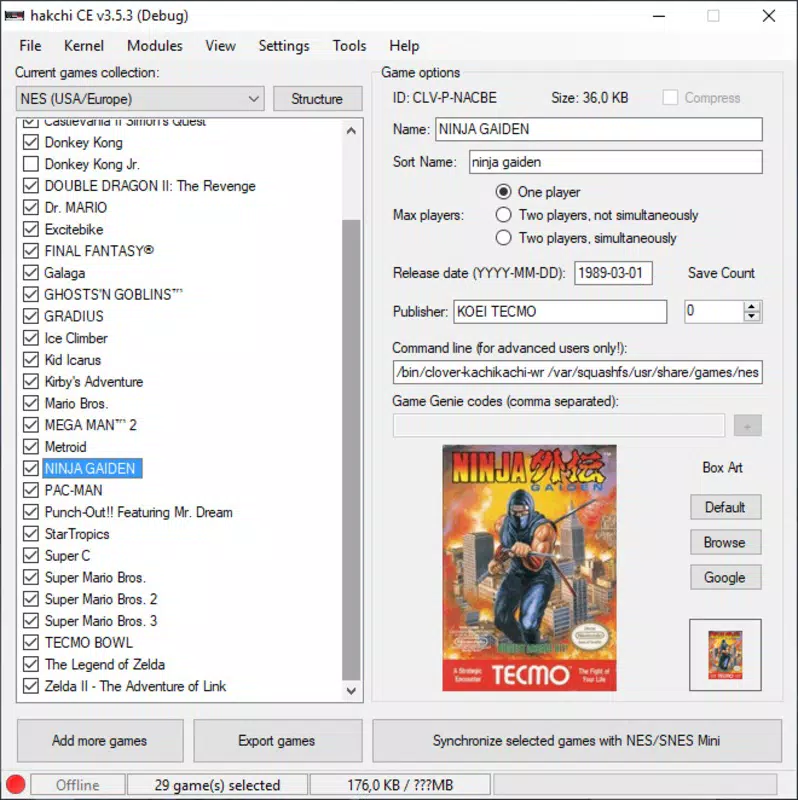Select Zelda II - The Adventure of Link
This screenshot has width=798, height=800.
point(135,686)
